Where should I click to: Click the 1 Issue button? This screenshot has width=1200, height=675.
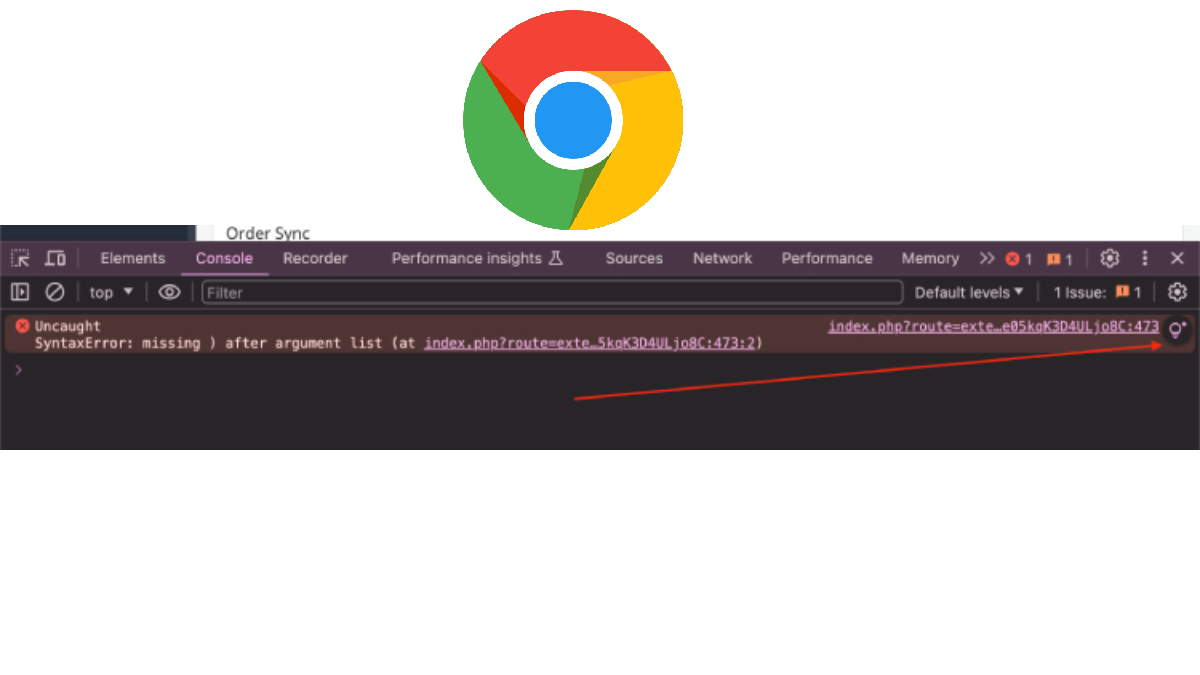(1097, 292)
